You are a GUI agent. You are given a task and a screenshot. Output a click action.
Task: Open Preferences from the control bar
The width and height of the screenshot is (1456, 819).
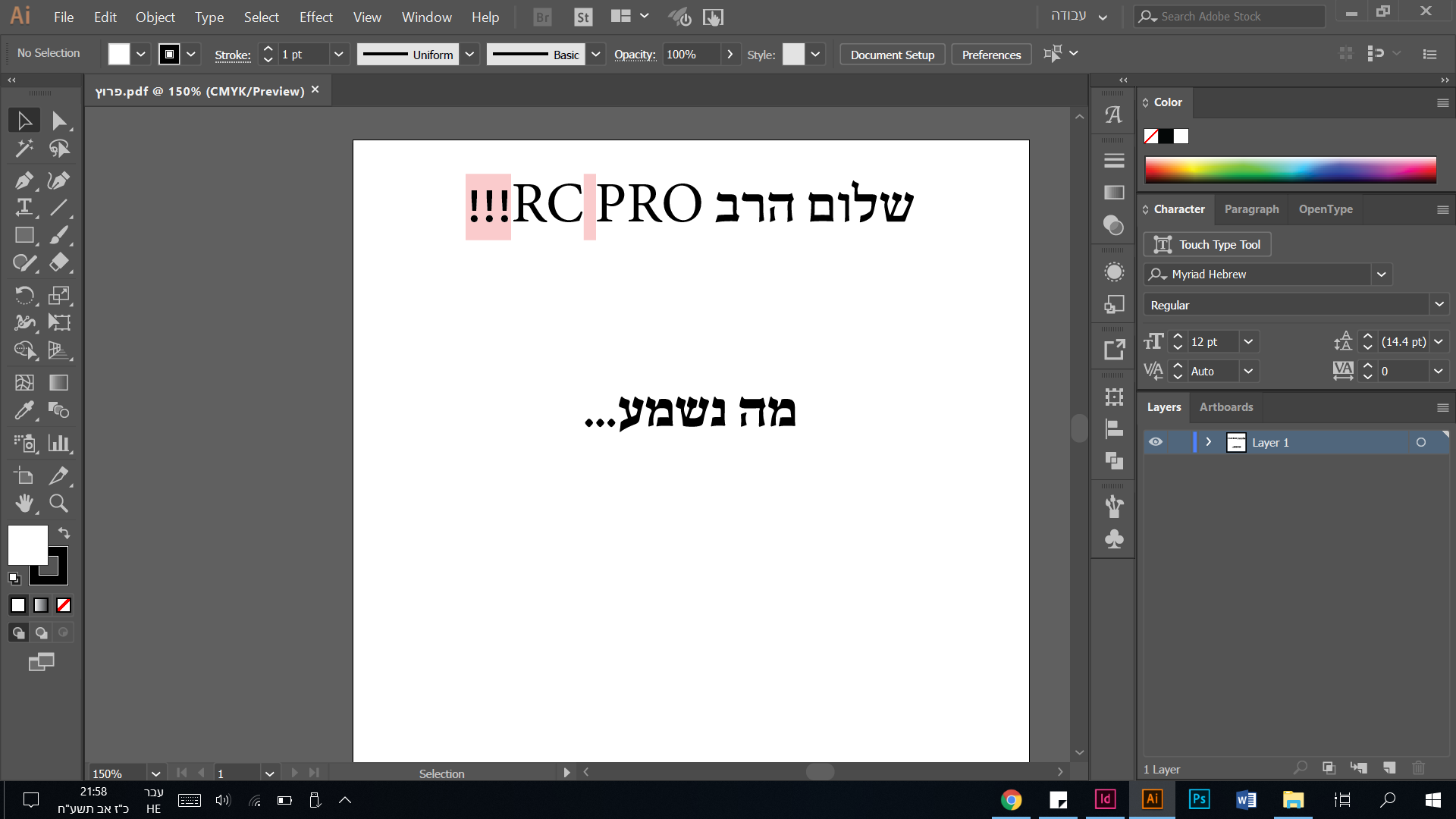(990, 54)
